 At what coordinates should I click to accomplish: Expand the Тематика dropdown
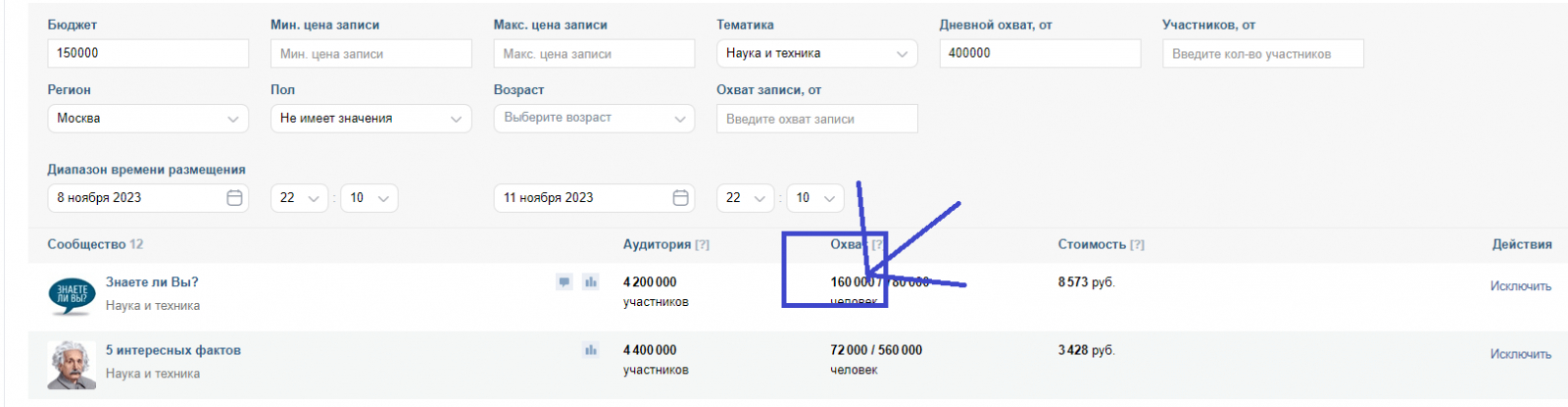point(816,54)
